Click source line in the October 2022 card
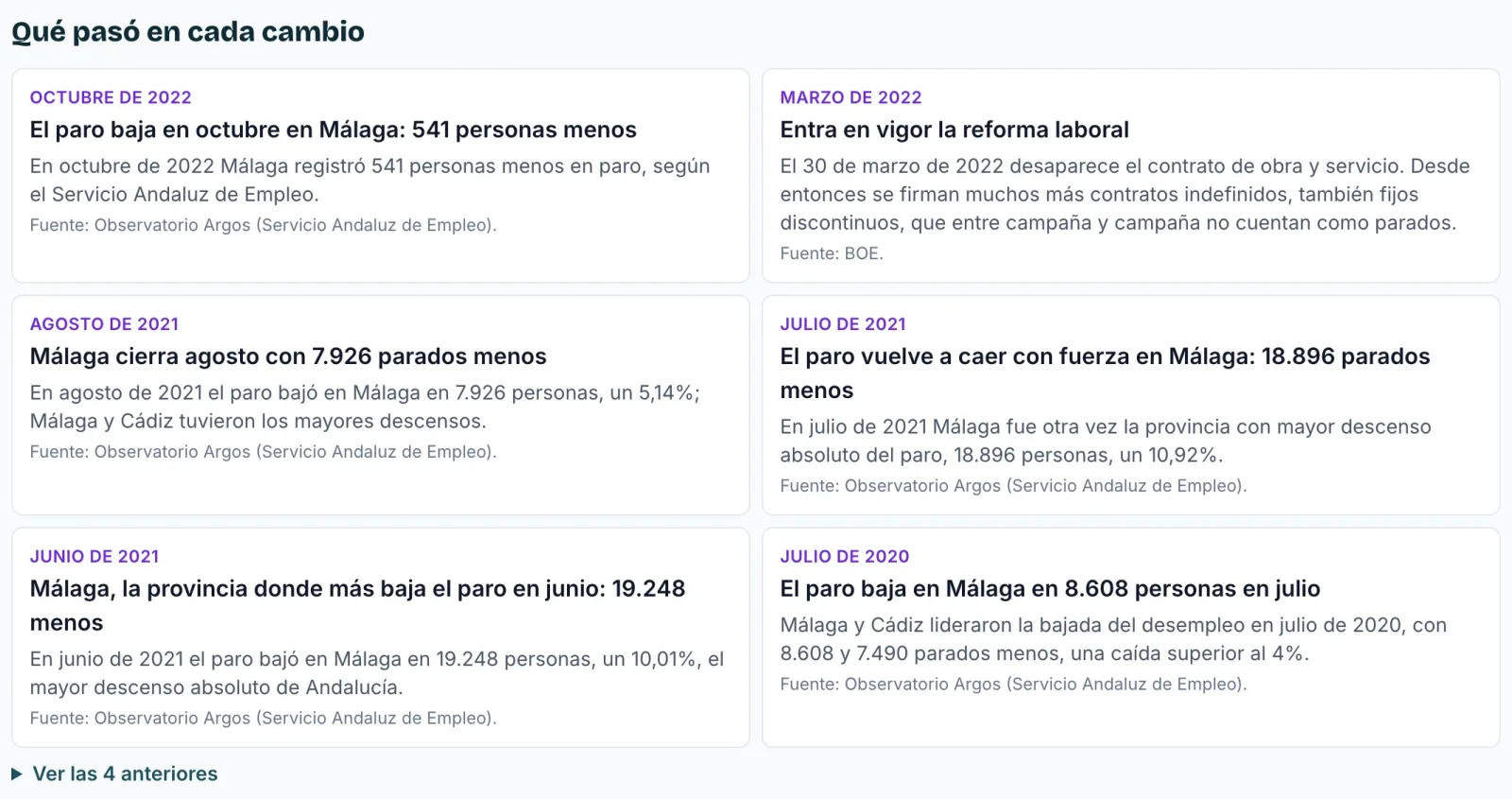The image size is (1512, 799). point(263,225)
